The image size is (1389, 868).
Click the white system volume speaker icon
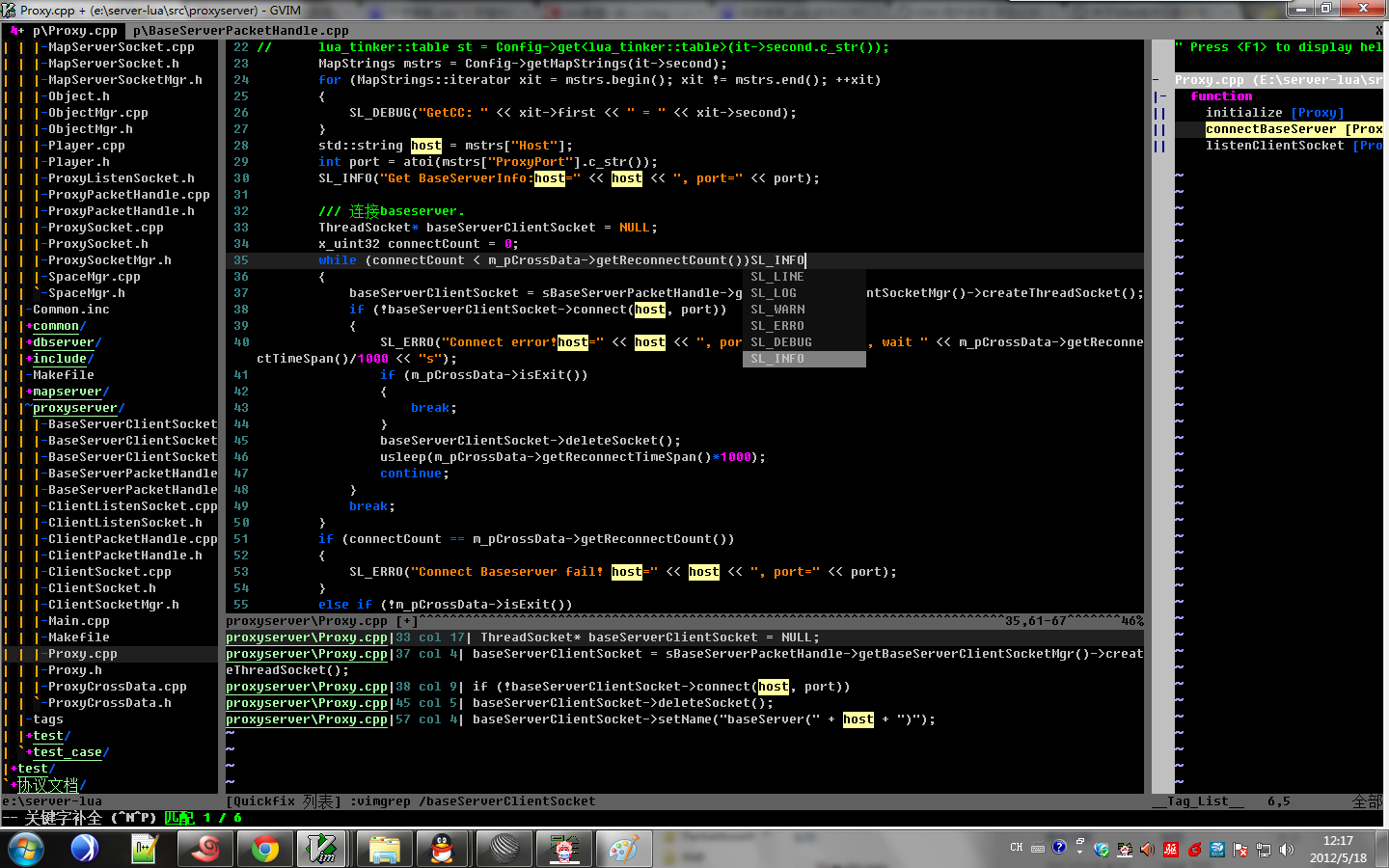[1287, 850]
